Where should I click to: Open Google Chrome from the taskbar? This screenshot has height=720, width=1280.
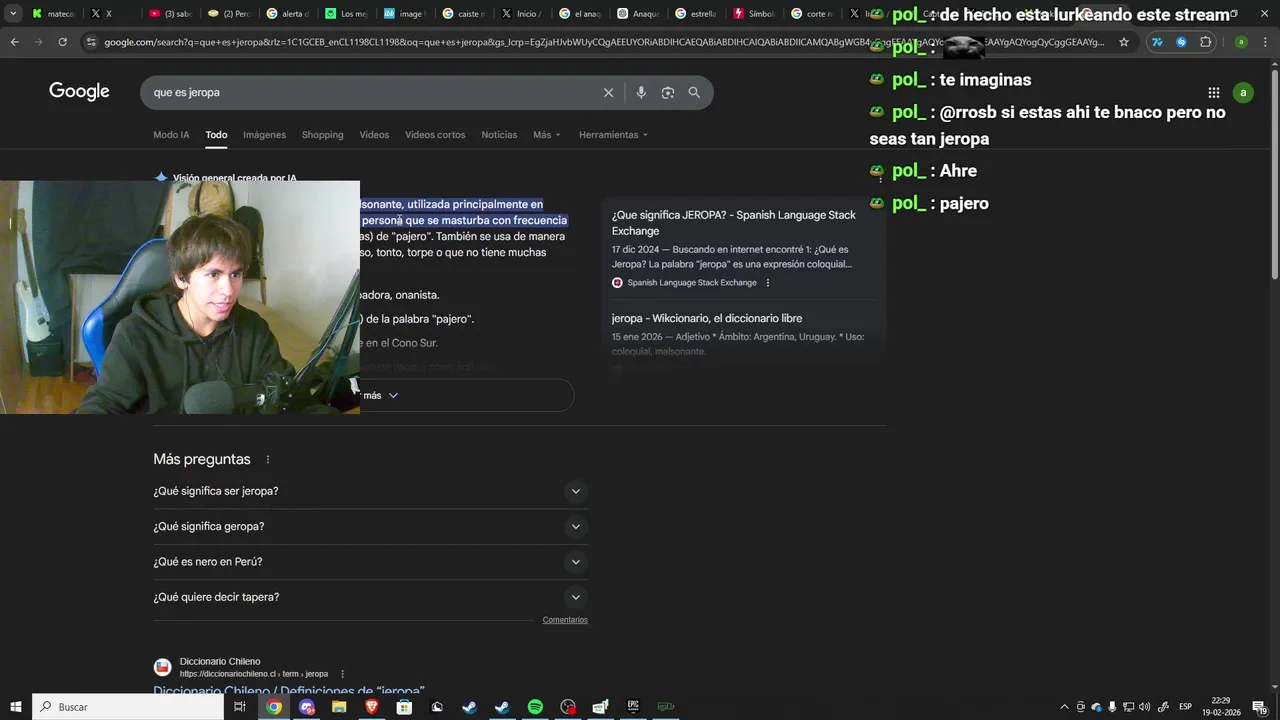(x=274, y=707)
